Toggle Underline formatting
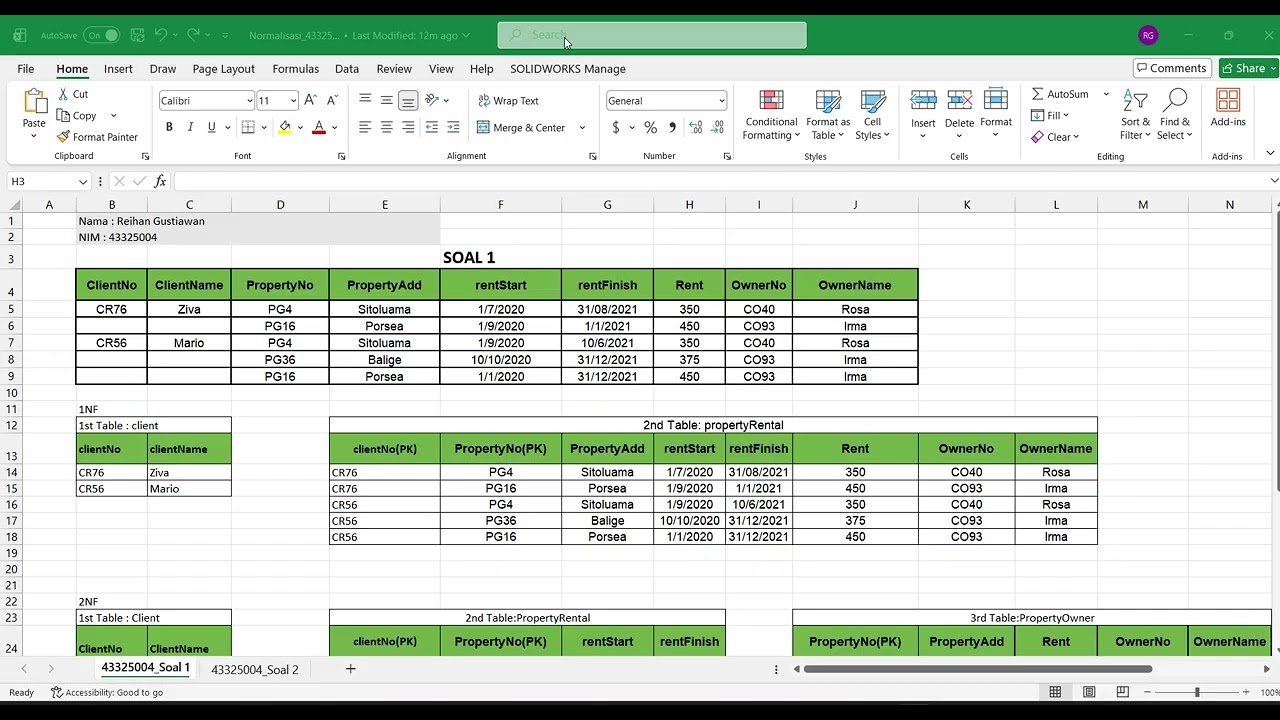The width and height of the screenshot is (1280, 720). [211, 127]
